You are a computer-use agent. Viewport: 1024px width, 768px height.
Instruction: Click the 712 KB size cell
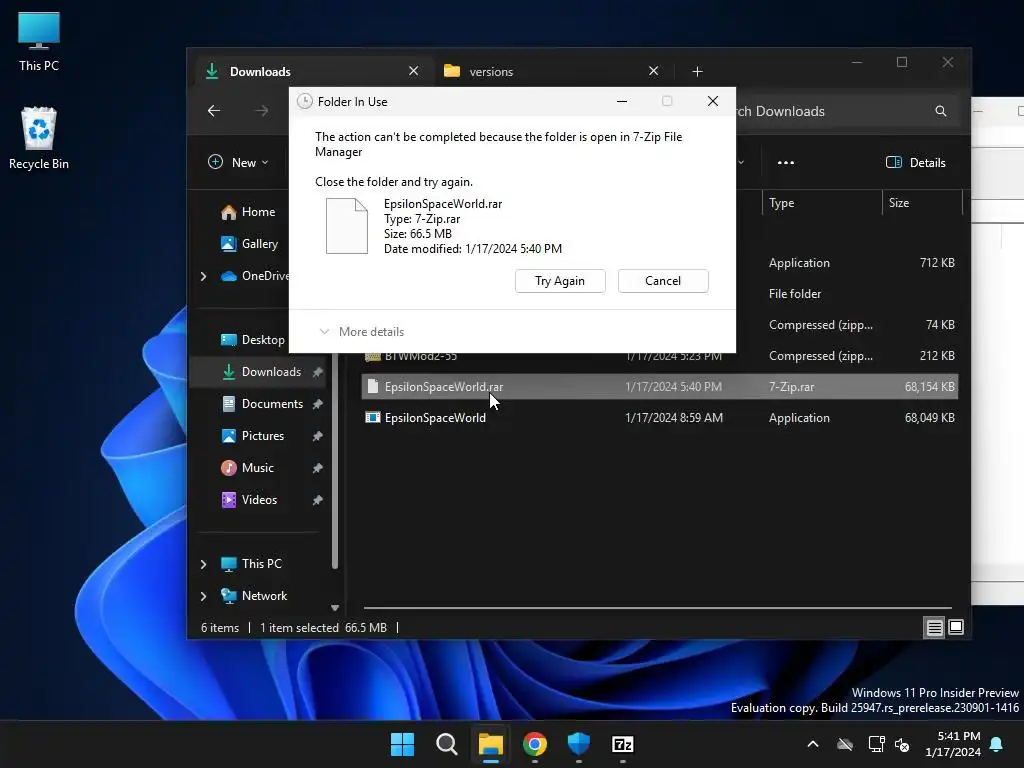pos(937,263)
